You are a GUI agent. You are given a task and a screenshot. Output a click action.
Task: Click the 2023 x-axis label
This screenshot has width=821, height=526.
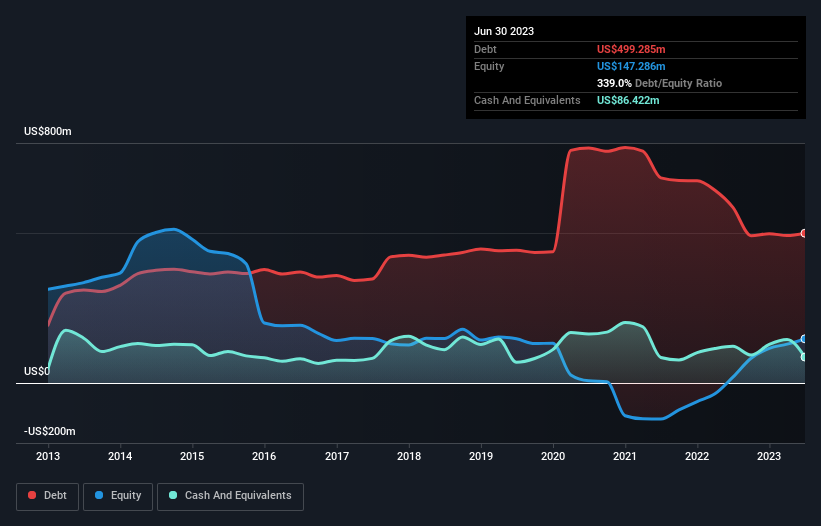pos(769,456)
